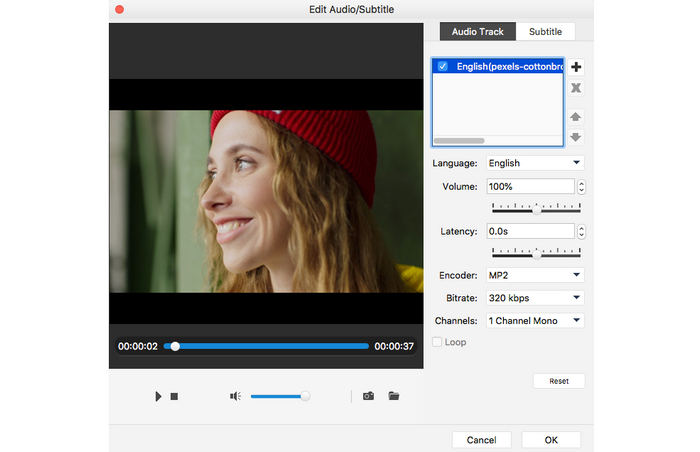Open the Bitrate 320 kbps dropdown
This screenshot has height=452, width=700.
[x=535, y=298]
